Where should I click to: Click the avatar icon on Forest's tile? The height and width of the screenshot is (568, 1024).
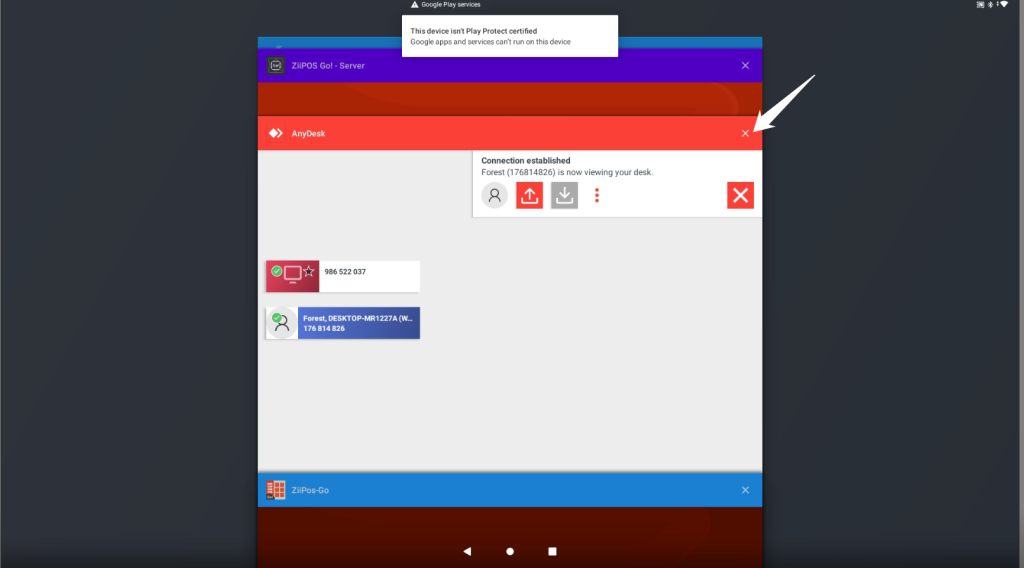282,323
